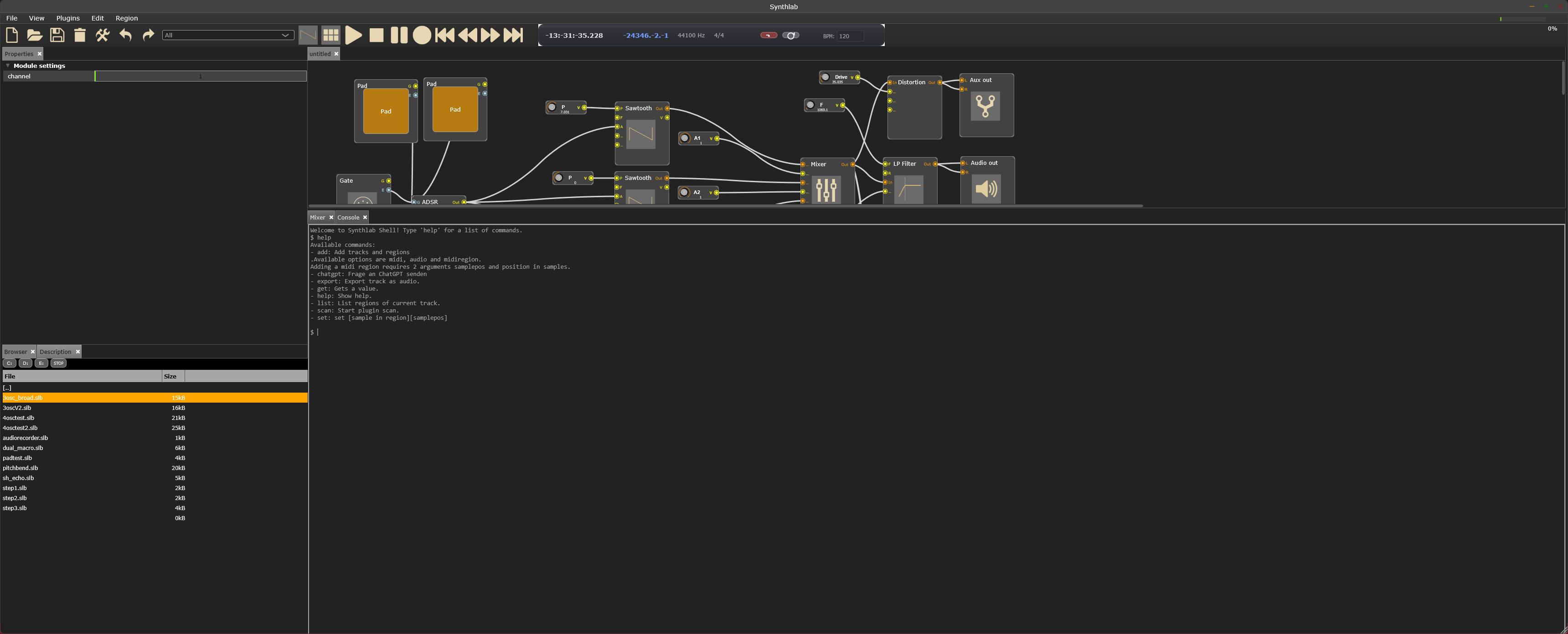Click the Distortion module Out port
This screenshot has width=1568, height=634.
pos(939,82)
